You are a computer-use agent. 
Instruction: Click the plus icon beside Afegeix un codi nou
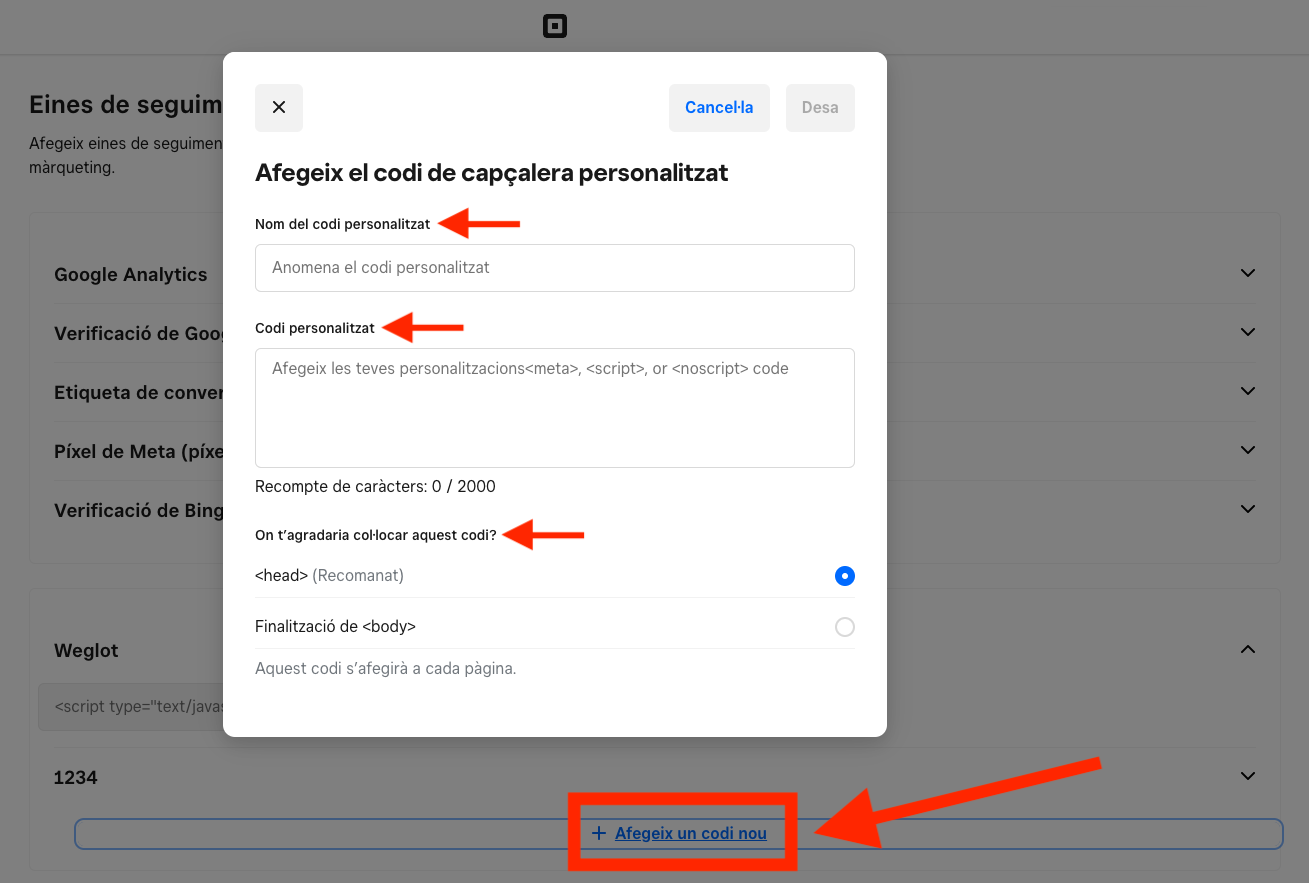599,833
